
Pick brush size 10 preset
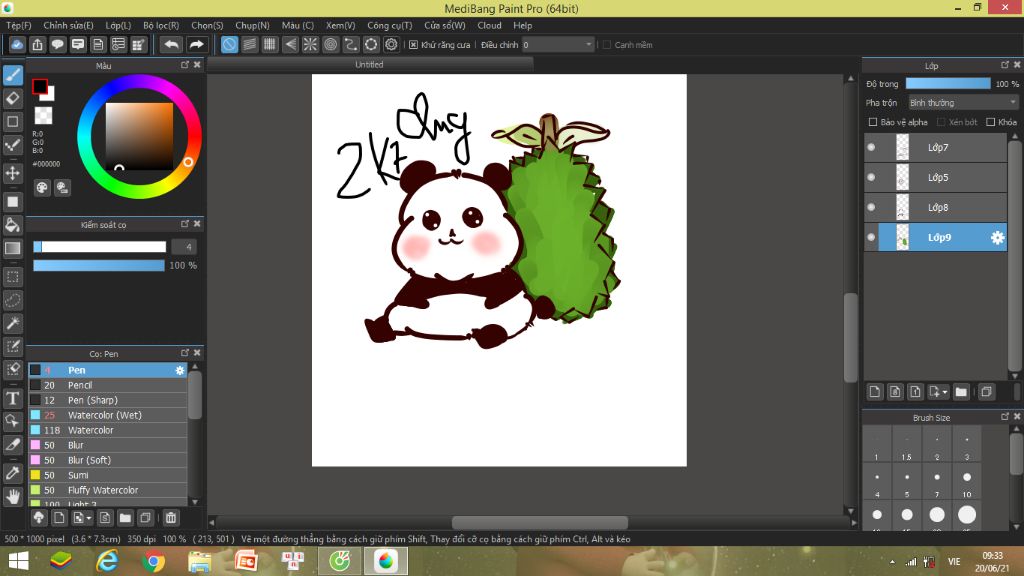pyautogui.click(x=967, y=482)
